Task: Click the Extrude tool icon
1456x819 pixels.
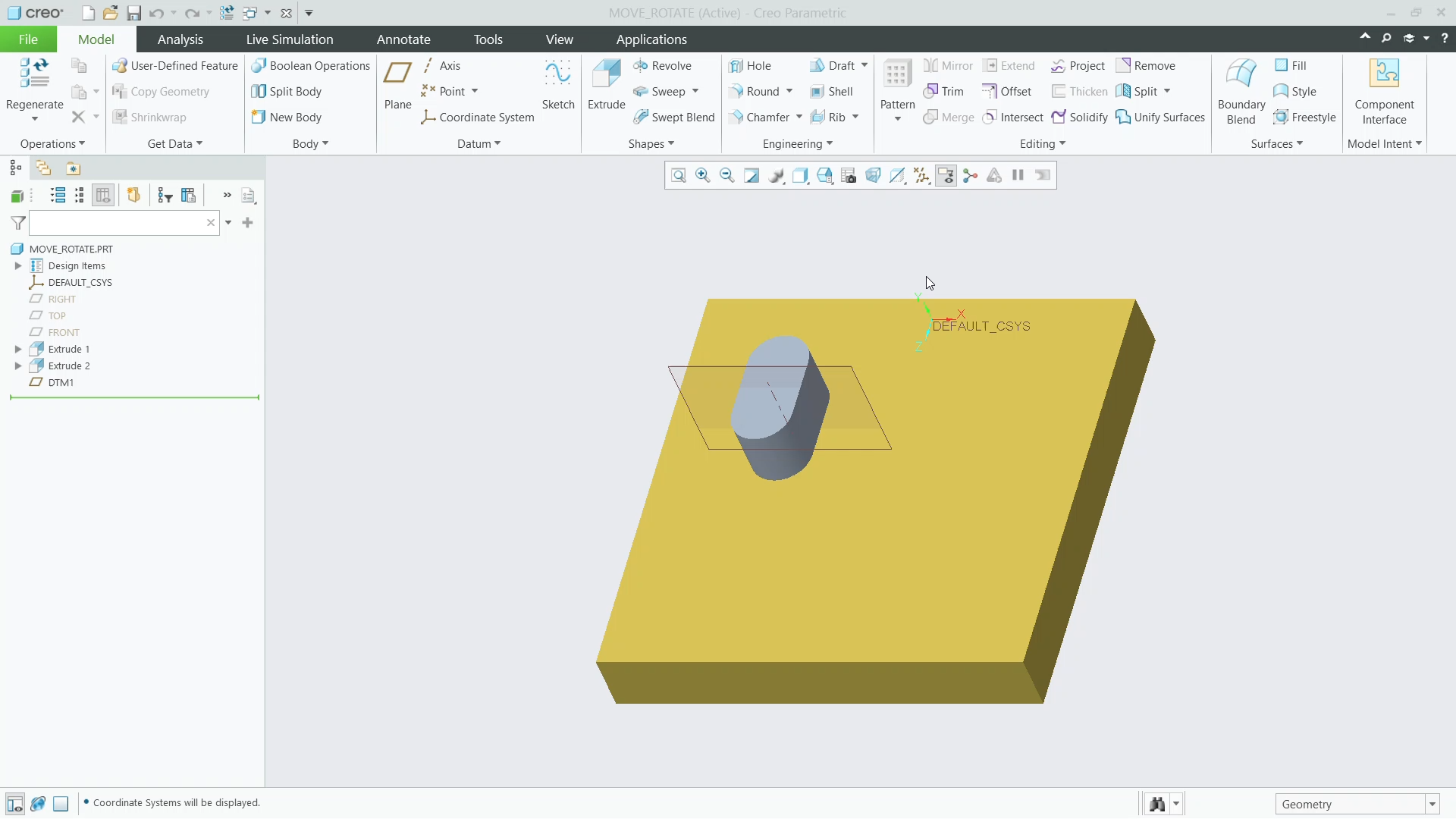Action: (x=607, y=74)
